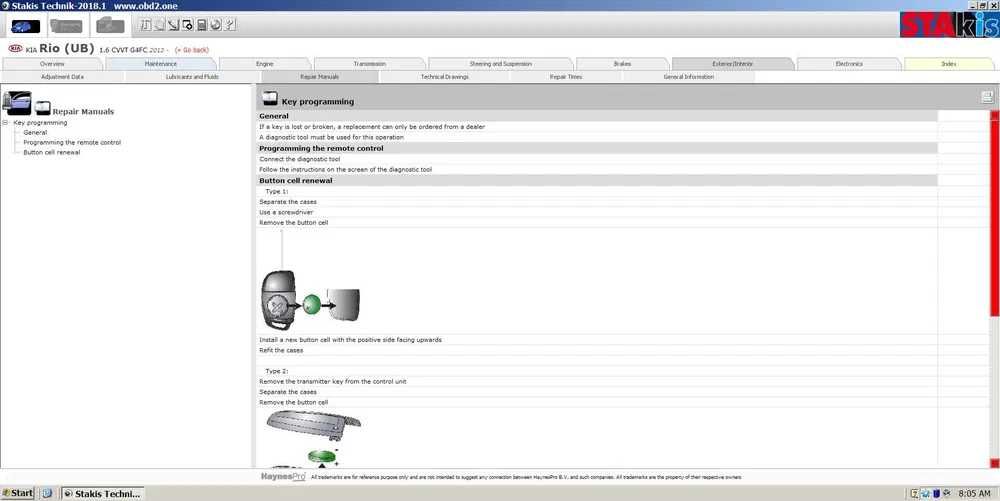Click the network tray icon beside clock

[946, 493]
